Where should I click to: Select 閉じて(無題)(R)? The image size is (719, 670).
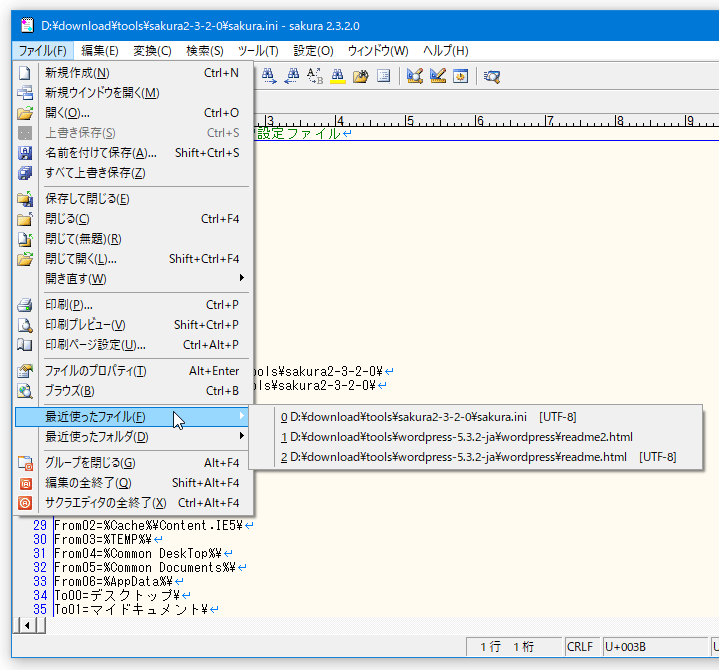[x=133, y=239]
